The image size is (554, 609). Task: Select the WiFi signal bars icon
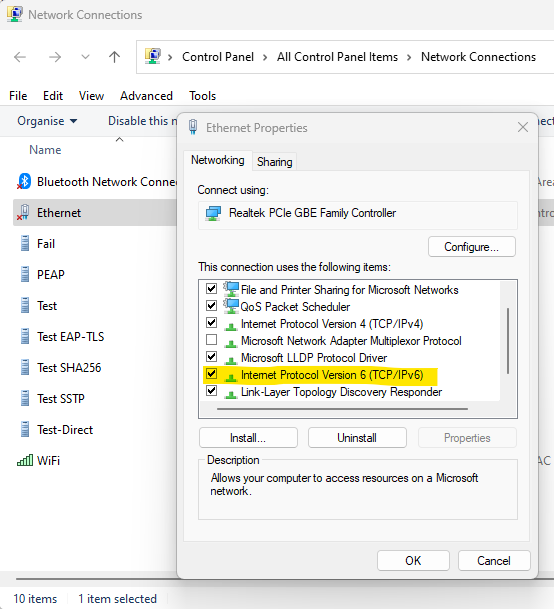click(24, 461)
